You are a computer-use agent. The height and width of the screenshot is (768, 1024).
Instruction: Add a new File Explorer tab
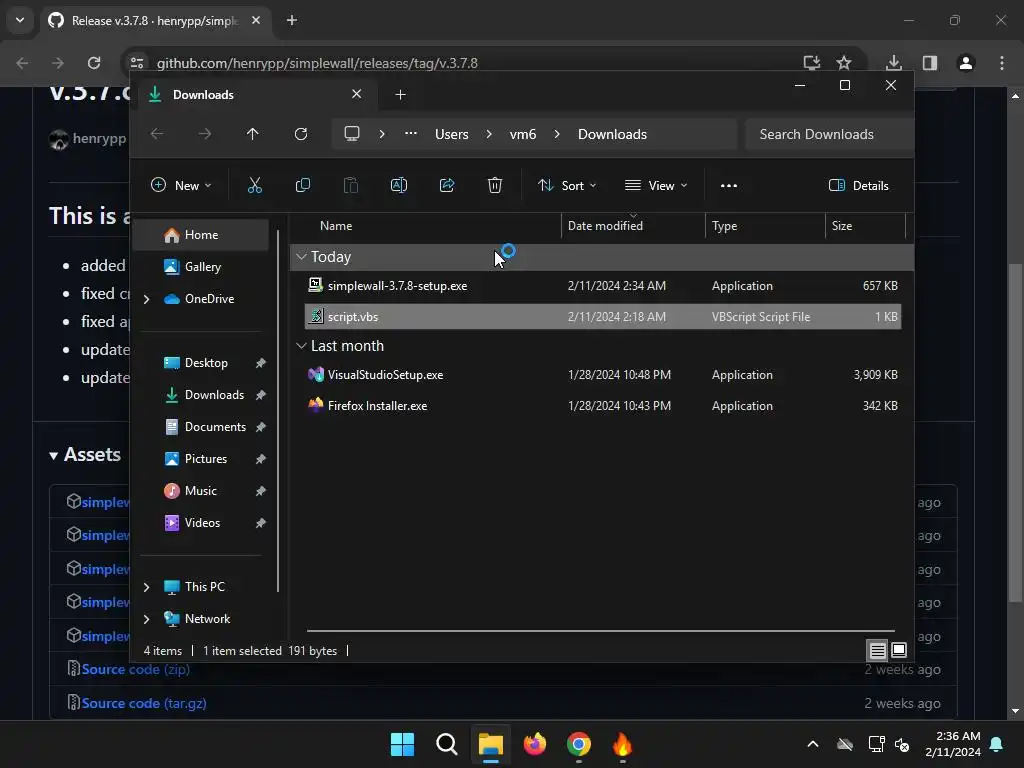pyautogui.click(x=400, y=95)
